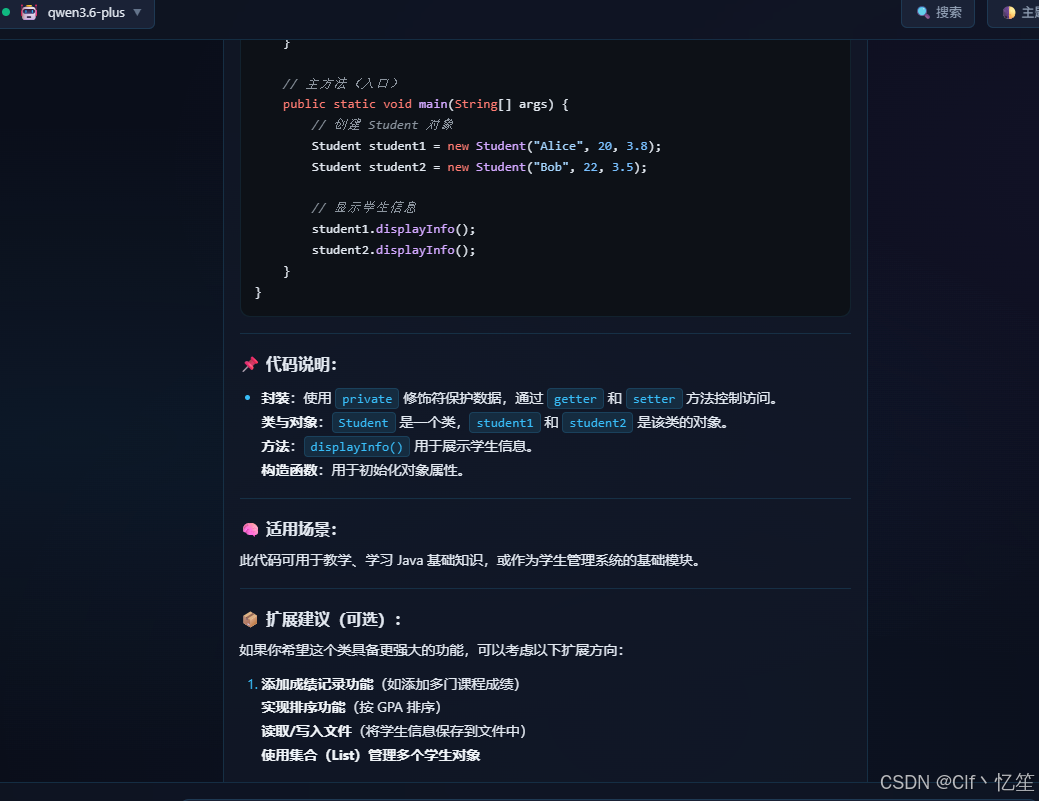Click the student1 inline code tag
The width and height of the screenshot is (1039, 801).
(x=505, y=423)
